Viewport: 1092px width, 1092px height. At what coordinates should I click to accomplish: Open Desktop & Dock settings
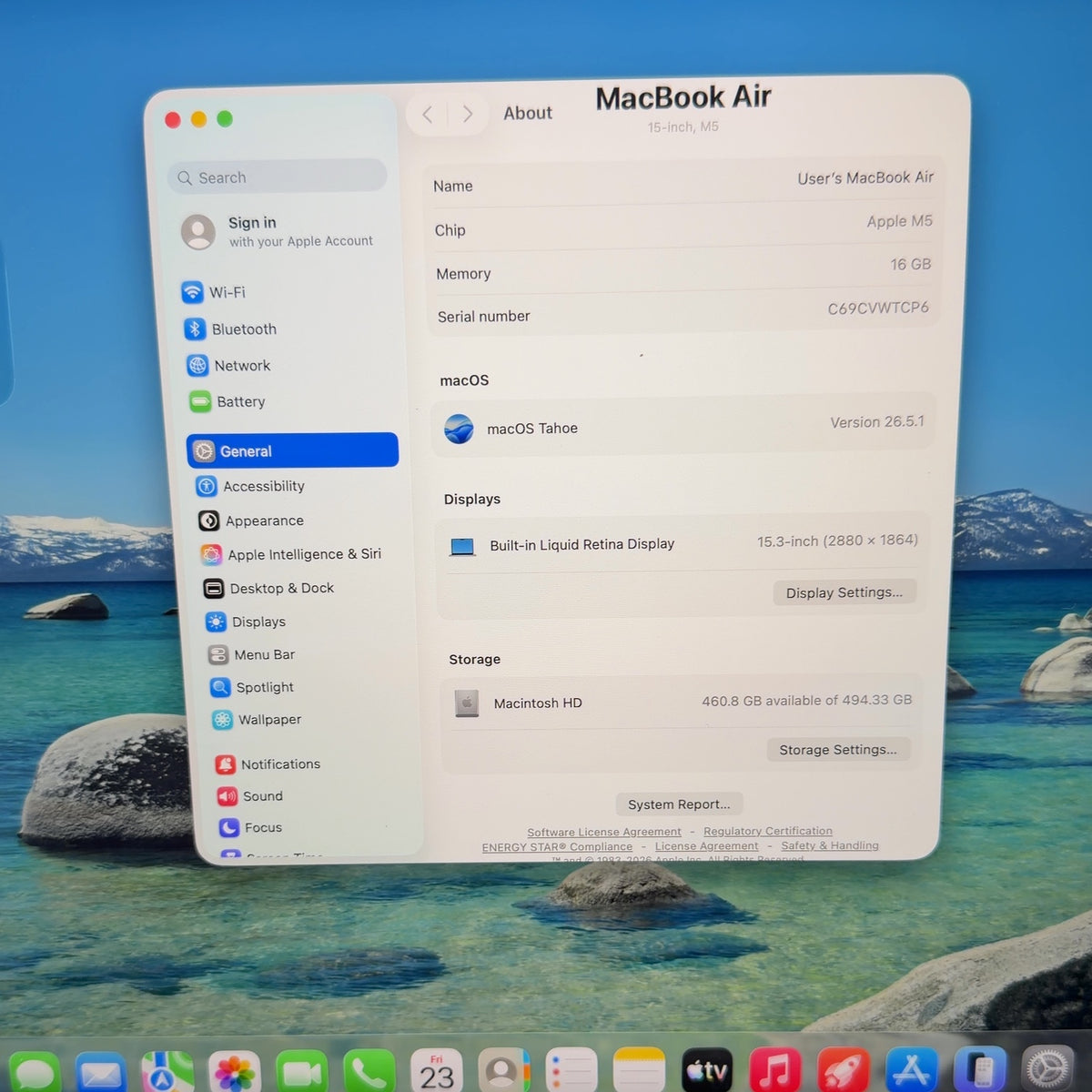269,588
